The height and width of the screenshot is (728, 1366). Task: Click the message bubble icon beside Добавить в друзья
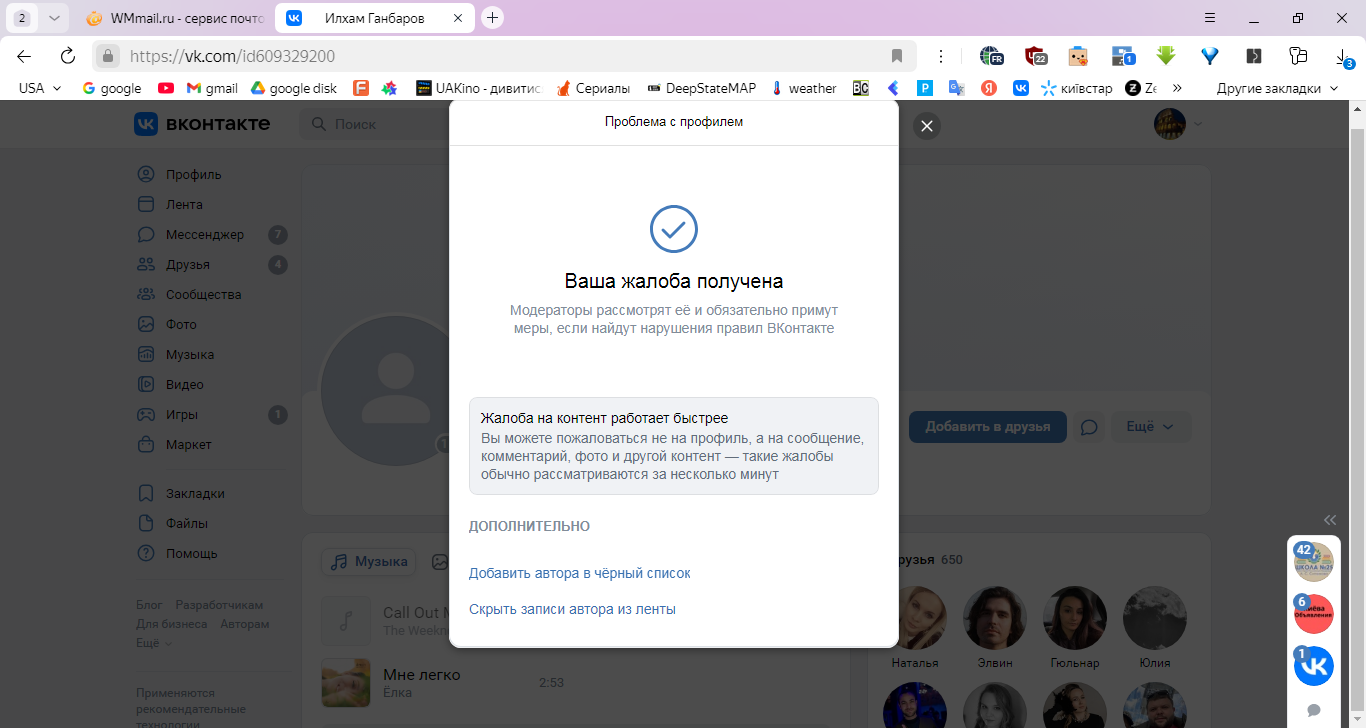[x=1090, y=427]
